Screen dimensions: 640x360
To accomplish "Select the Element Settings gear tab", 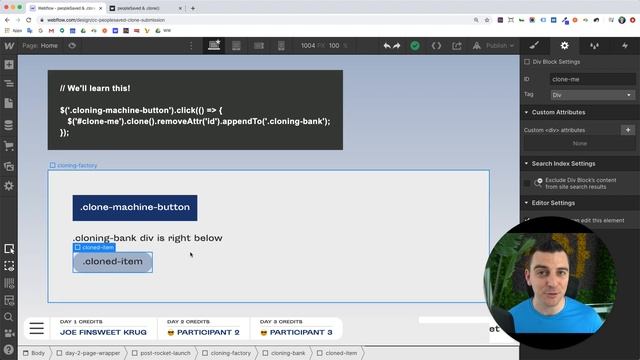I will point(564,46).
